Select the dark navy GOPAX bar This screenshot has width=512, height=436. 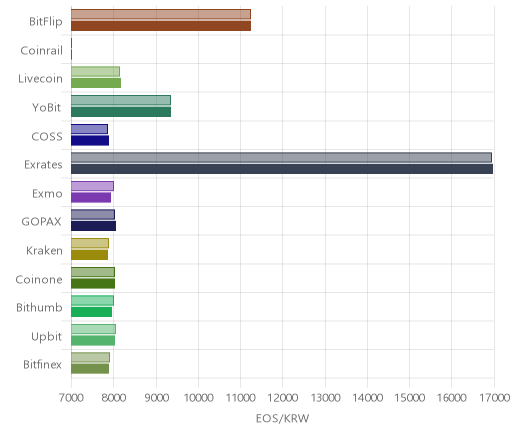pyautogui.click(x=93, y=226)
